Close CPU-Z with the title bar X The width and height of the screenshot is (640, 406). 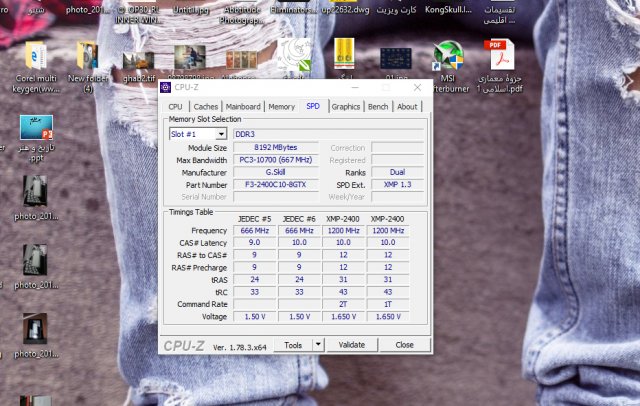[417, 87]
